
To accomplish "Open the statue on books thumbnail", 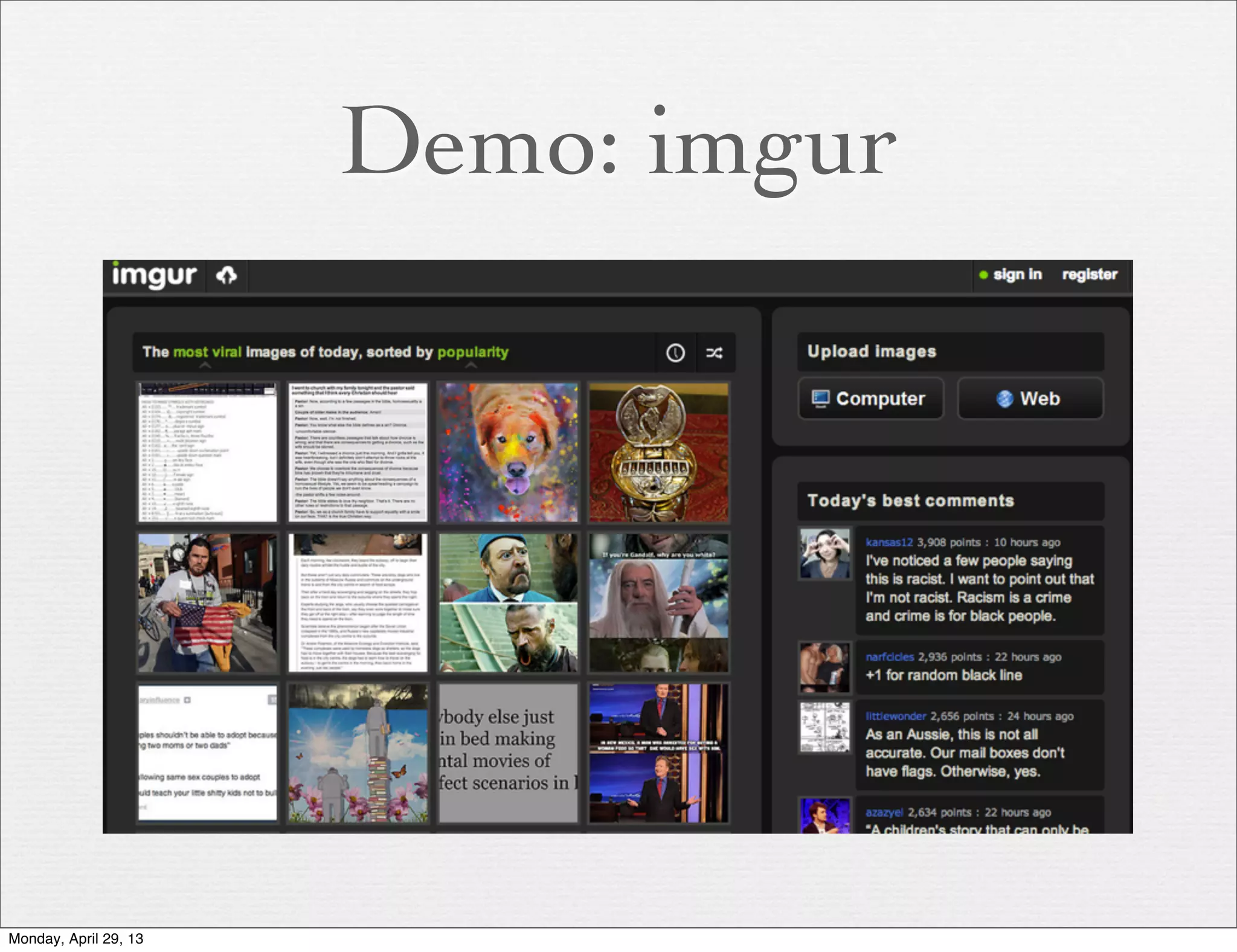I will [x=358, y=753].
